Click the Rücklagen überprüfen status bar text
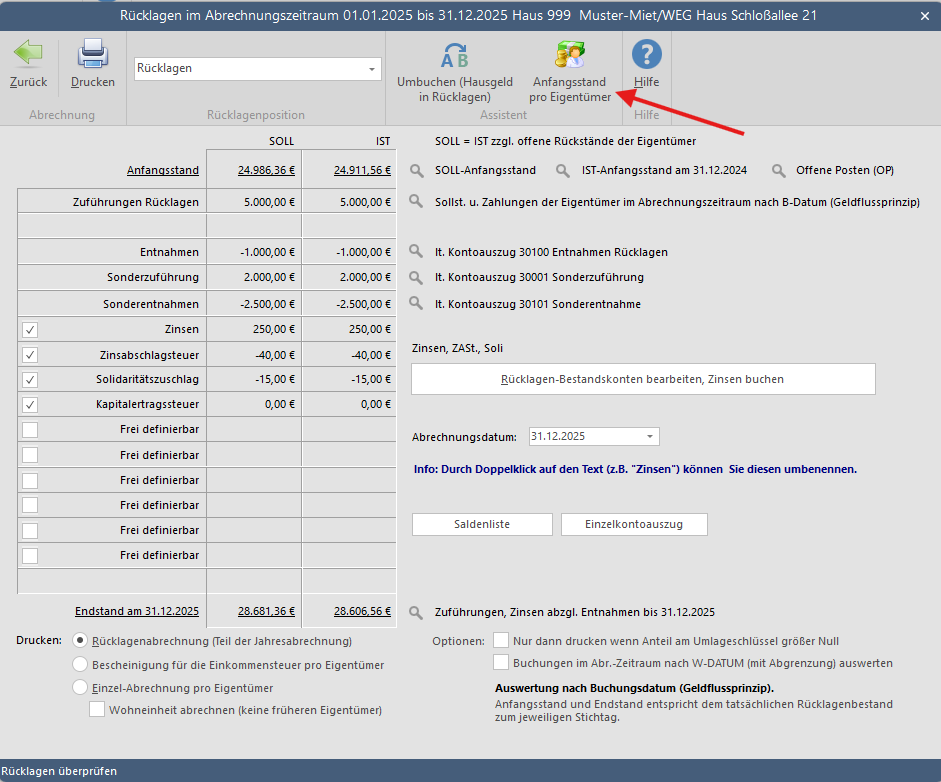The image size is (941, 782). coord(59,771)
